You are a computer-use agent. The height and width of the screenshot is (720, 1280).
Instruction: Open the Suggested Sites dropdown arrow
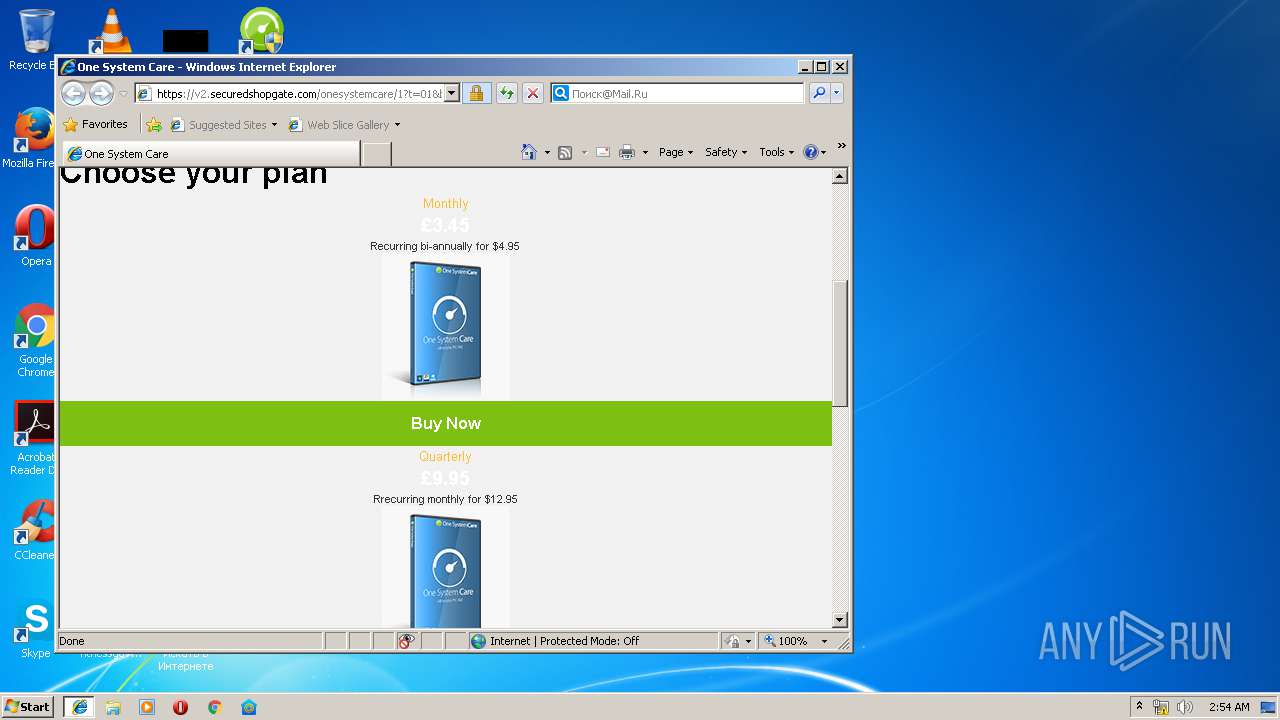(274, 125)
